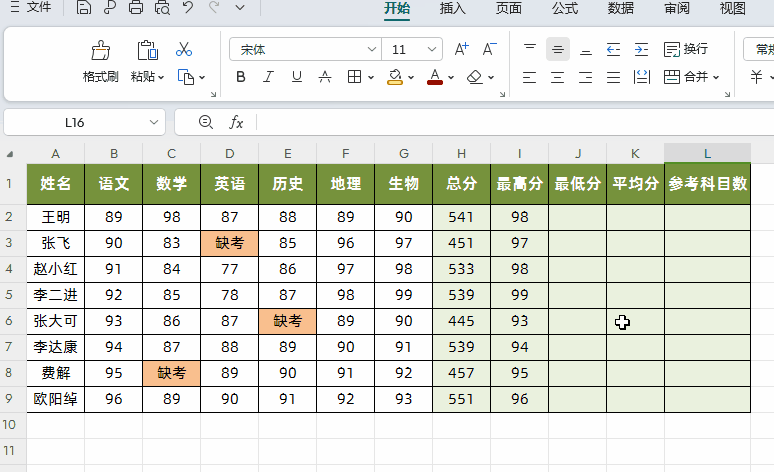Select Middle Align icon
This screenshot has width=774, height=472.
pos(558,49)
